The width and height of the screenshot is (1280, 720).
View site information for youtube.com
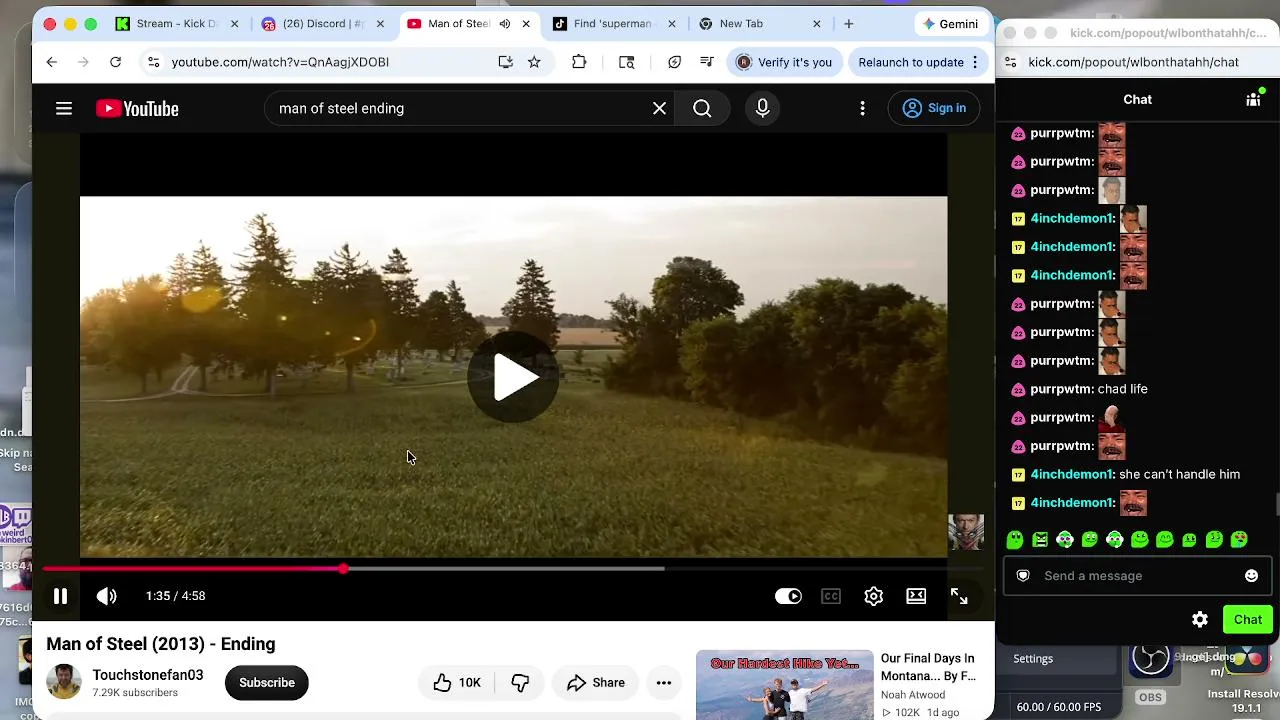153,62
